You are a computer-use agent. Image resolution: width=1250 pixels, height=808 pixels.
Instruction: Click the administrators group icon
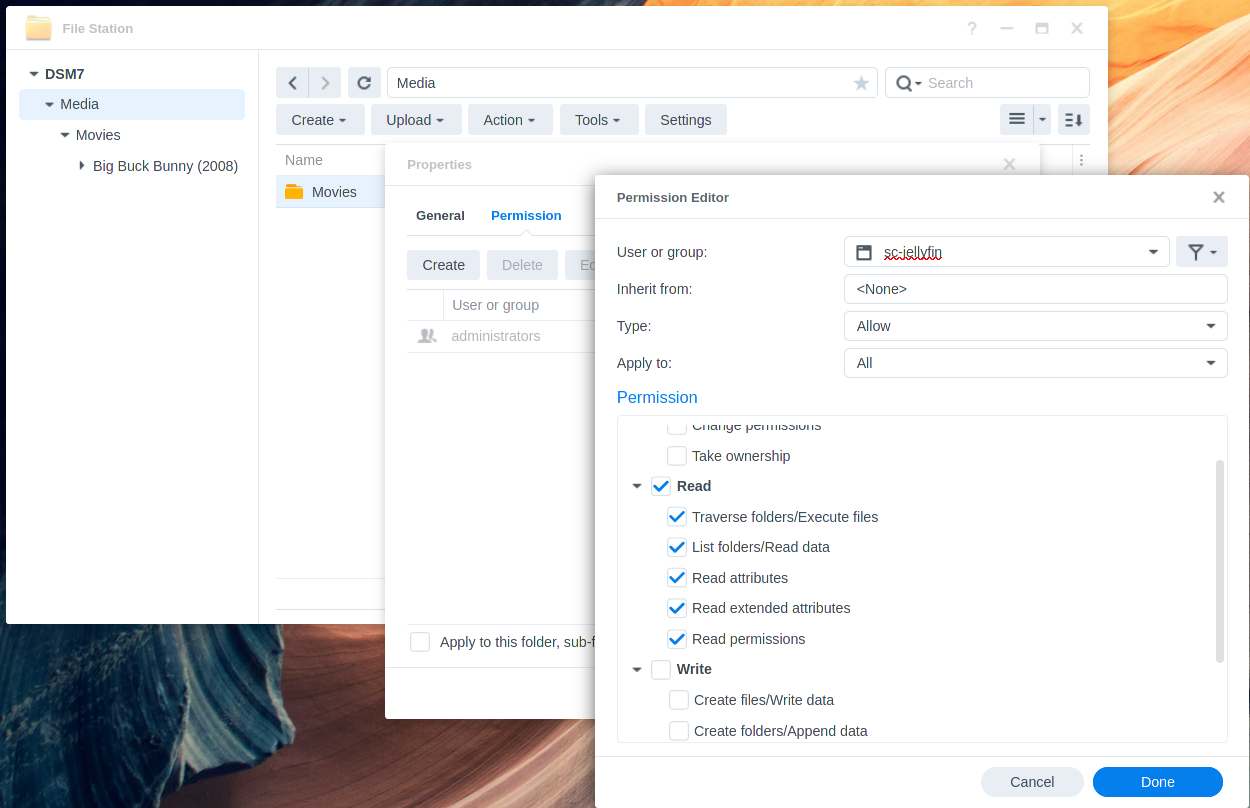click(427, 336)
